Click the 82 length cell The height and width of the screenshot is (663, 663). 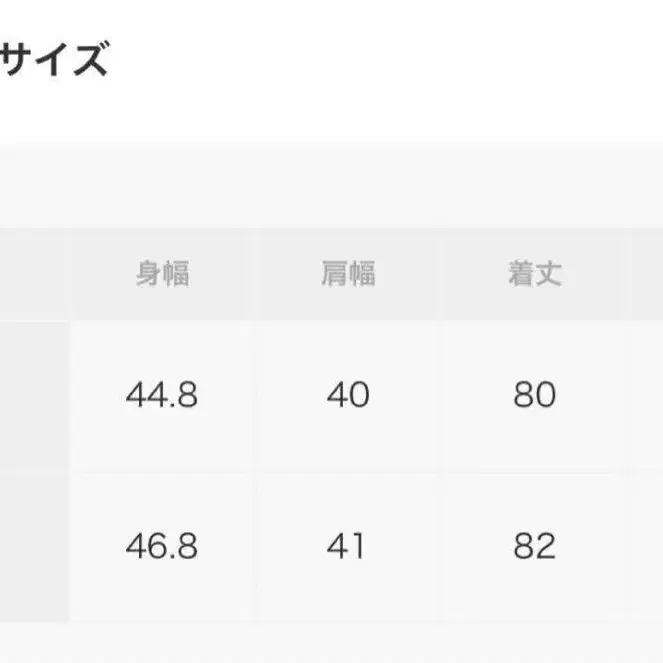(x=534, y=546)
